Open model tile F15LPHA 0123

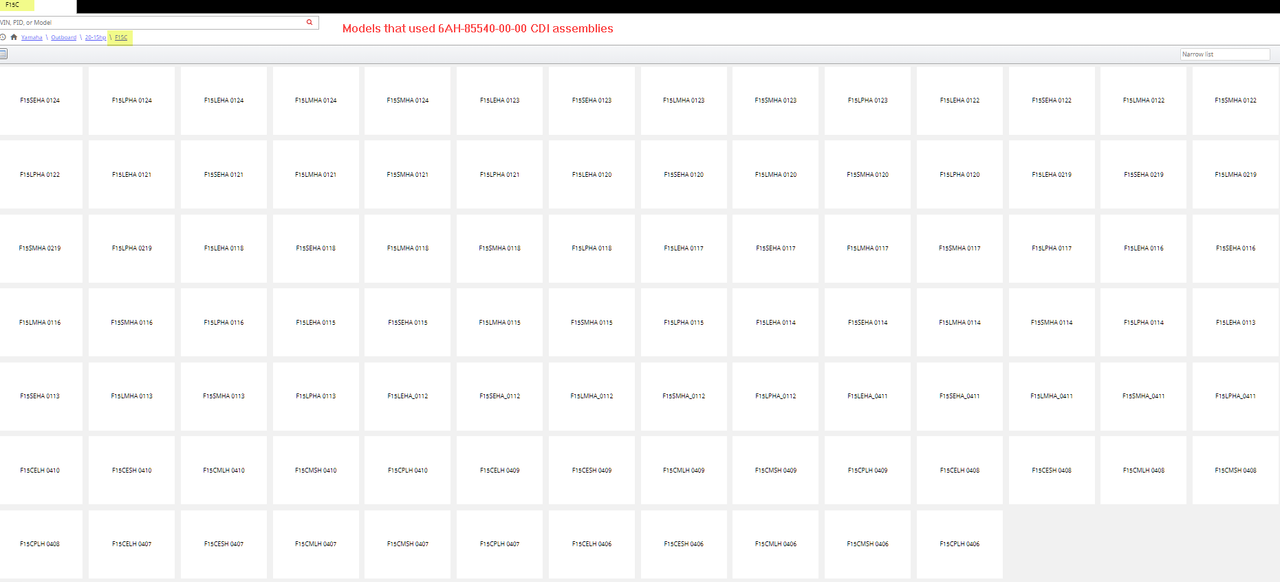(868, 100)
